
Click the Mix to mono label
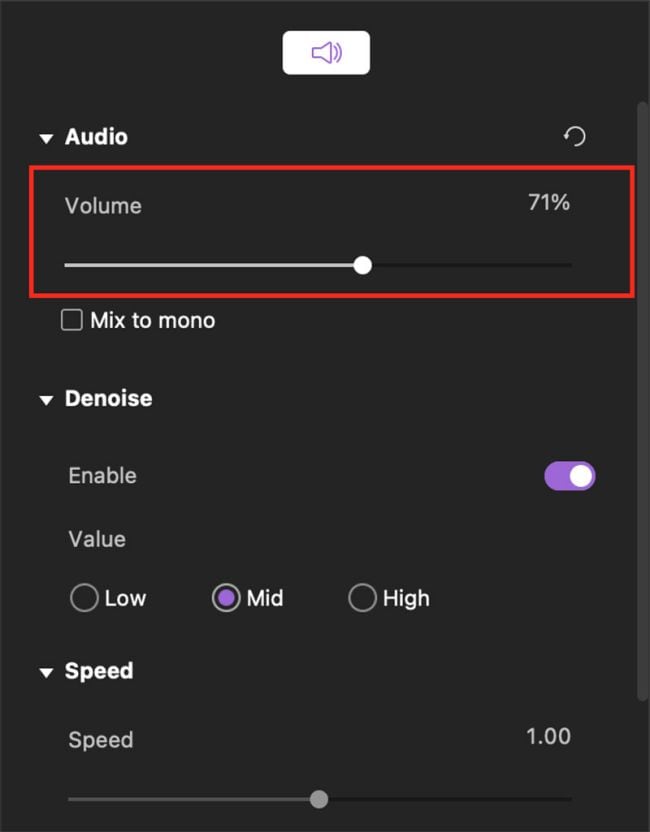[152, 321]
